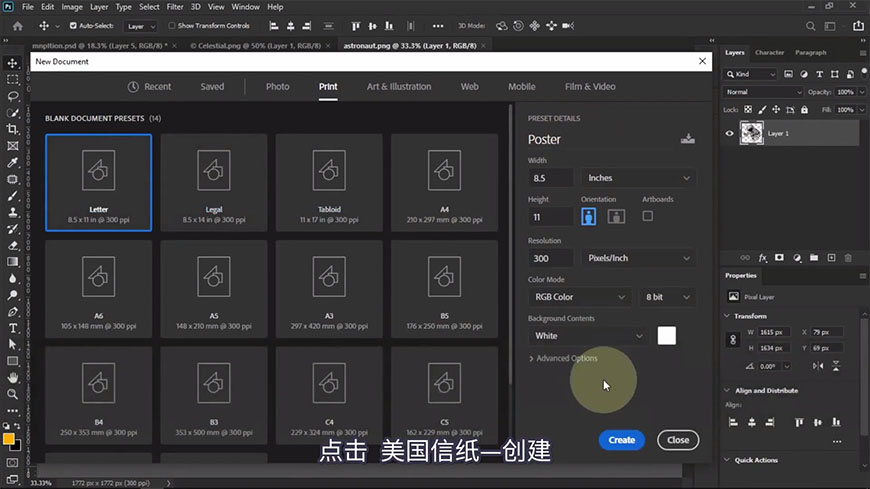
Task: Select landscape orientation
Action: coord(616,216)
